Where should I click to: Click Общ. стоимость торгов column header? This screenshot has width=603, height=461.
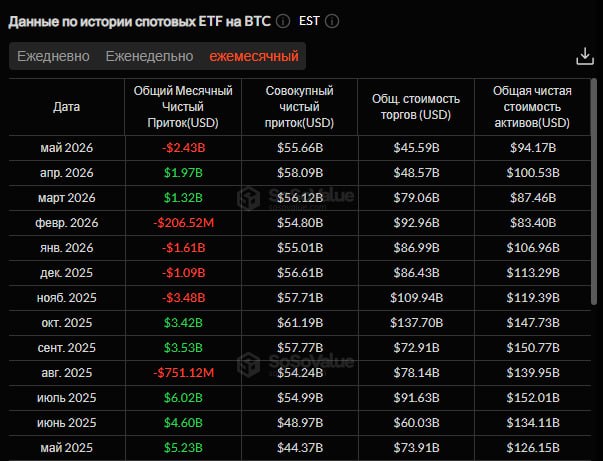click(416, 107)
